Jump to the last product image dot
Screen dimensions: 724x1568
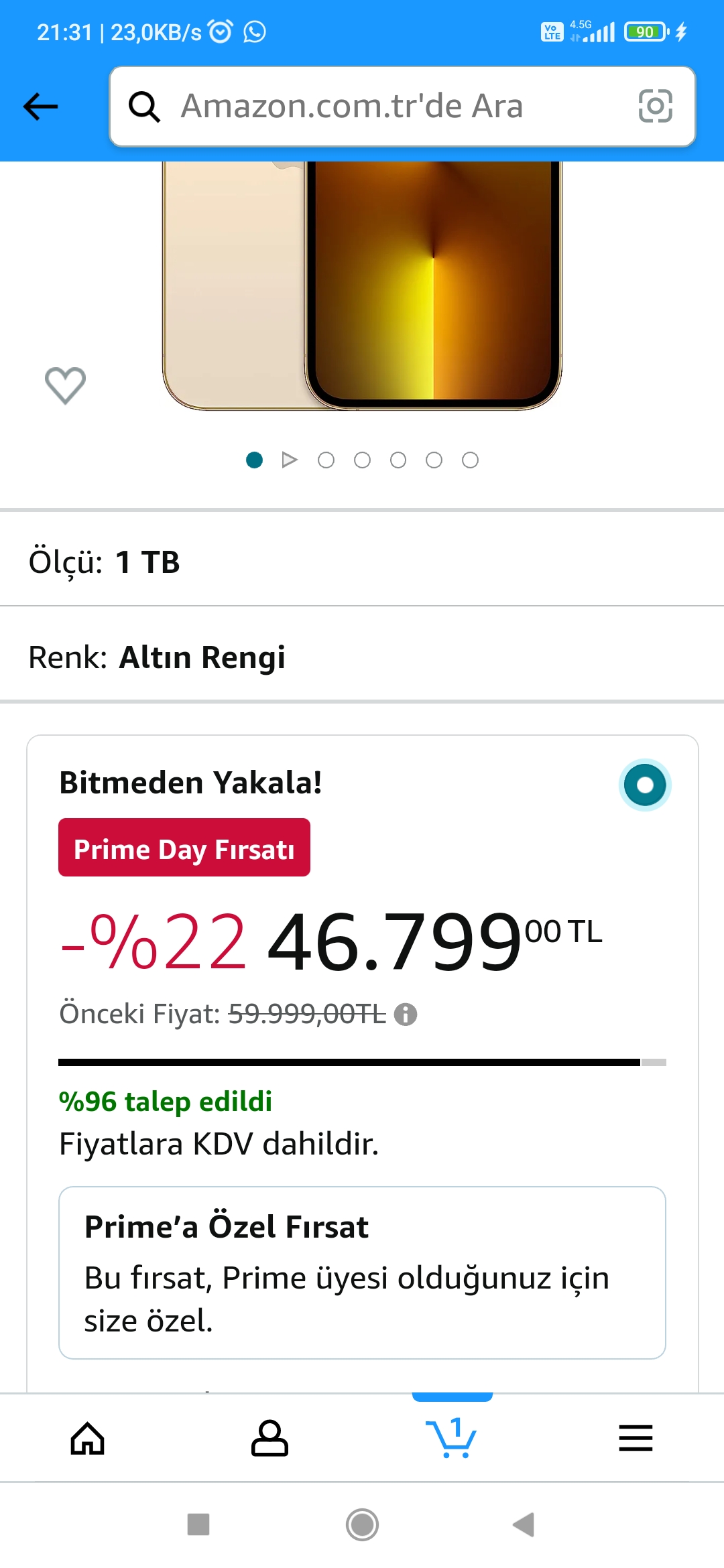pos(471,460)
